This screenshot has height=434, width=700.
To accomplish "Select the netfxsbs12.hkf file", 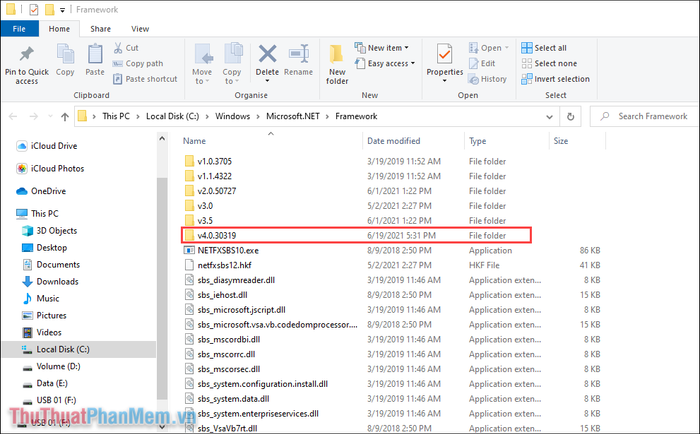I will point(224,265).
